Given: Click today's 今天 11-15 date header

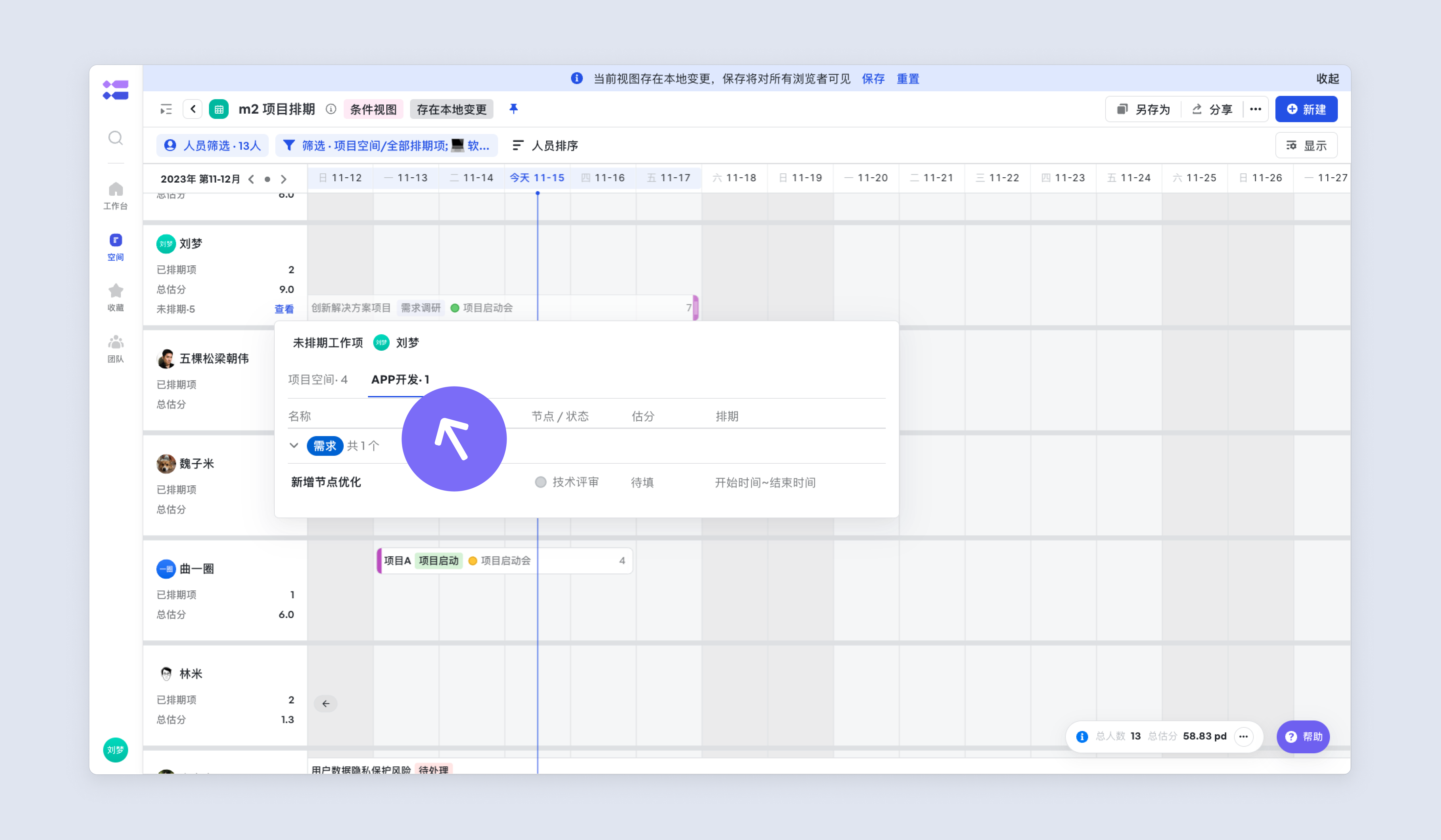Looking at the screenshot, I should point(537,178).
